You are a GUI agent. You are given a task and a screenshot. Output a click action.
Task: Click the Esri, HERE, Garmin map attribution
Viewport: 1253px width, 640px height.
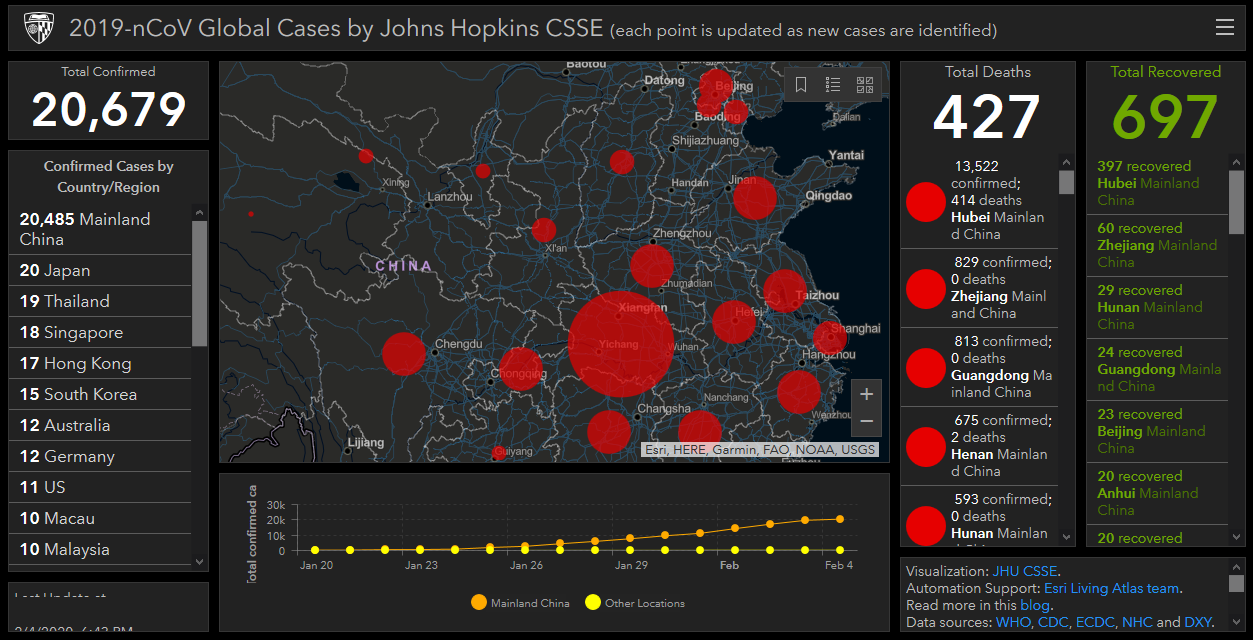761,450
